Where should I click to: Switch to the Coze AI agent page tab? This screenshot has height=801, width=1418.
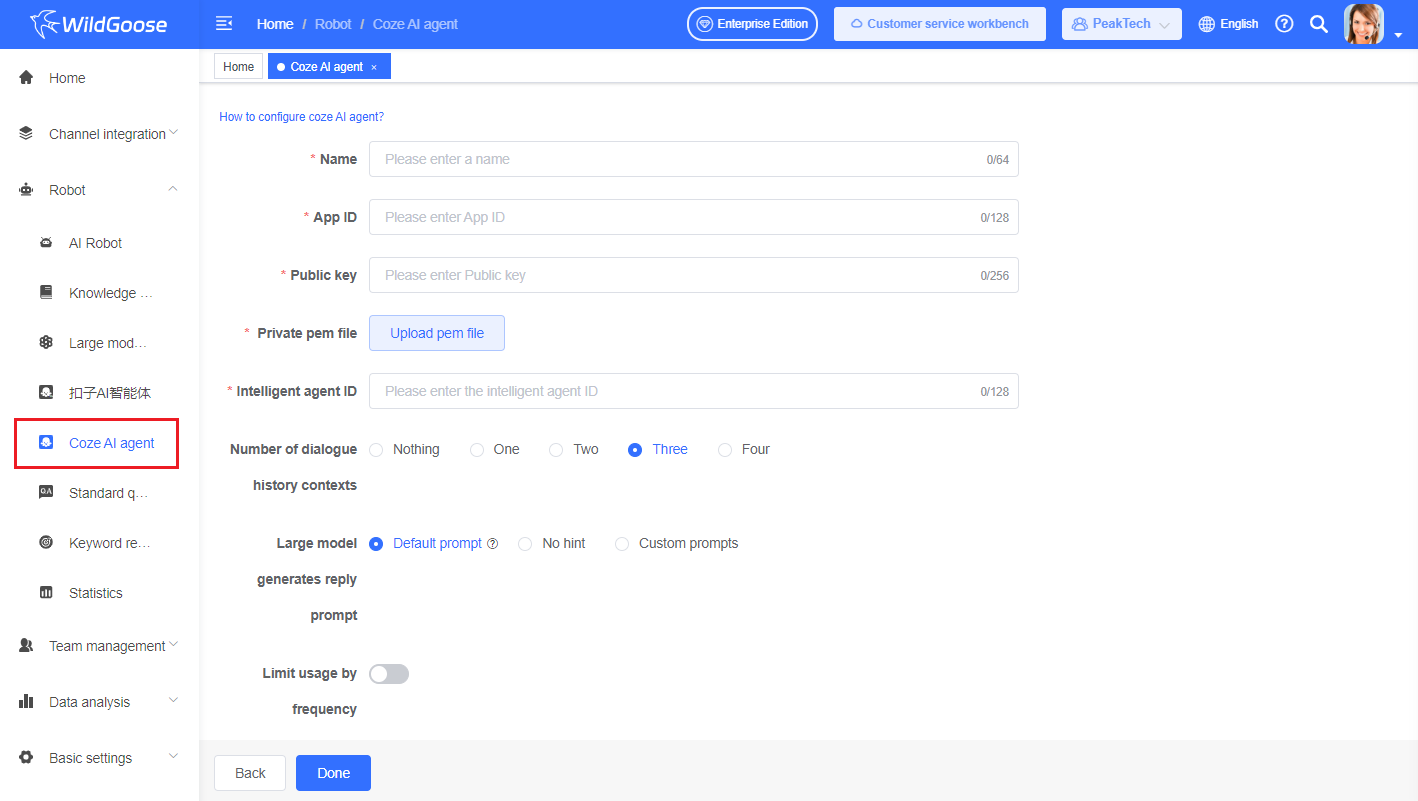click(x=329, y=67)
